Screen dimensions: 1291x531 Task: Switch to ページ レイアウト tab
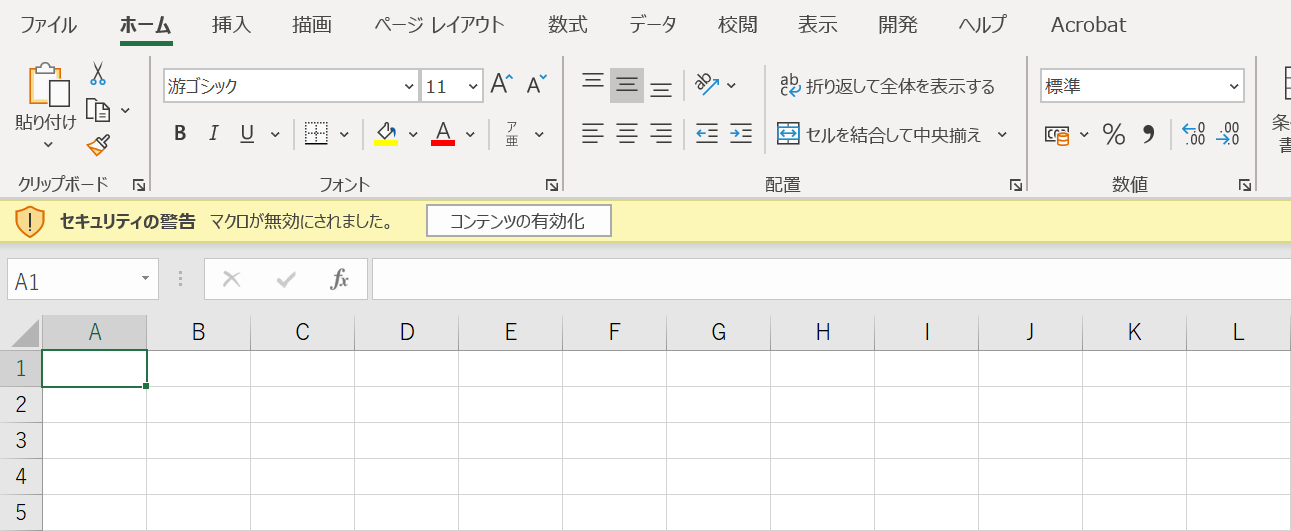click(x=440, y=25)
